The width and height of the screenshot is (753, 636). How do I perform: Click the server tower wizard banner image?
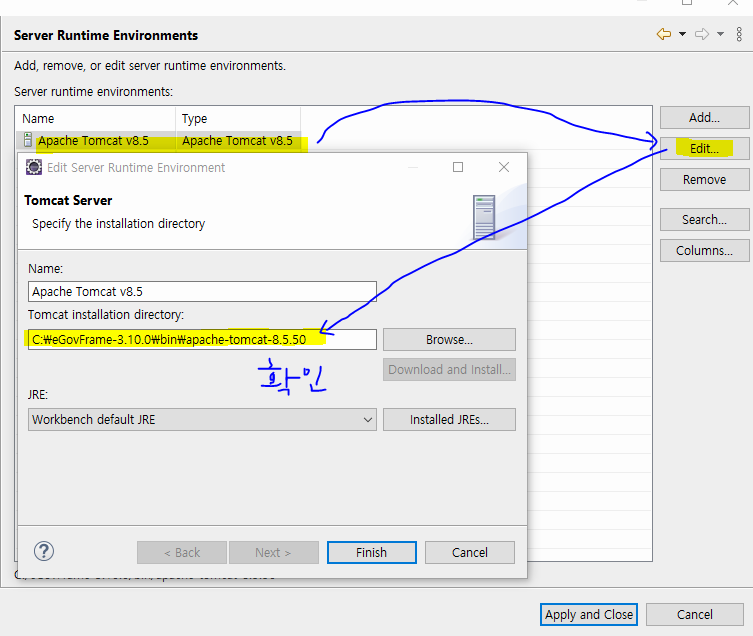coord(484,217)
